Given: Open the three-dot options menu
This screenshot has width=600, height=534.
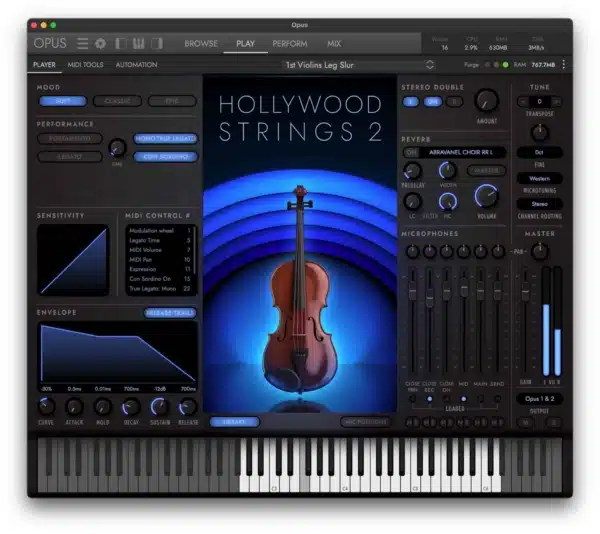Looking at the screenshot, I should click(x=564, y=65).
